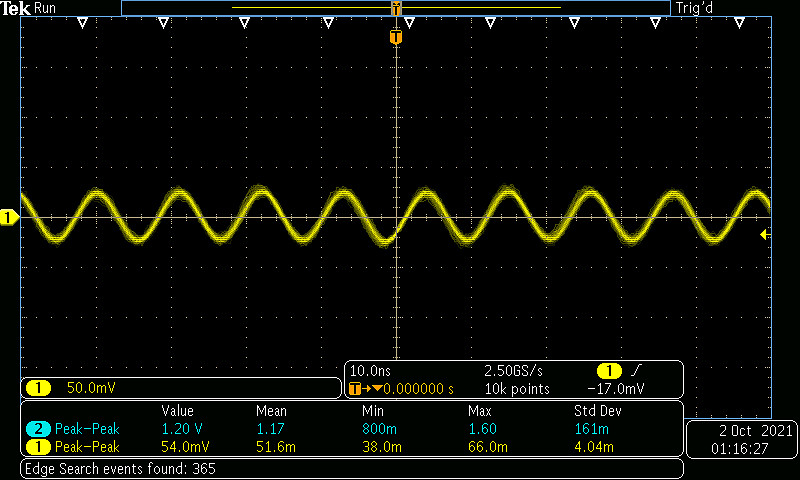Click the 2 Oct 2021 date readout

tap(755, 431)
